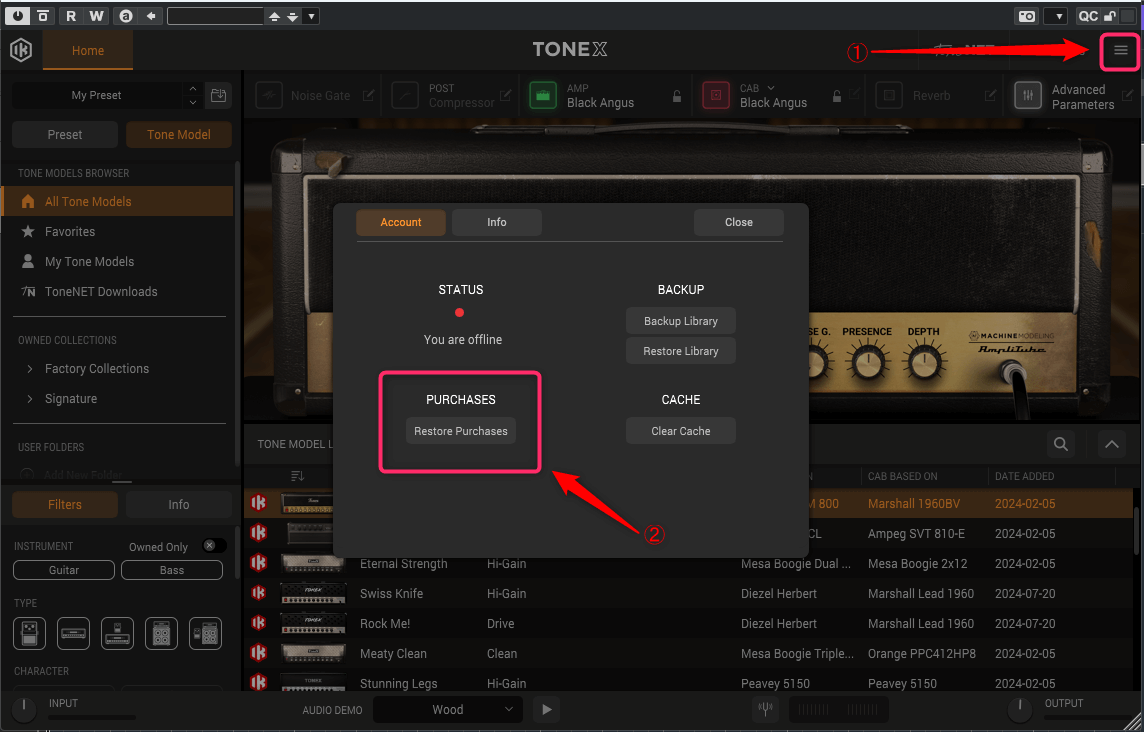Click Restore Purchases button
Screen dimensions: 1144x732
461,431
